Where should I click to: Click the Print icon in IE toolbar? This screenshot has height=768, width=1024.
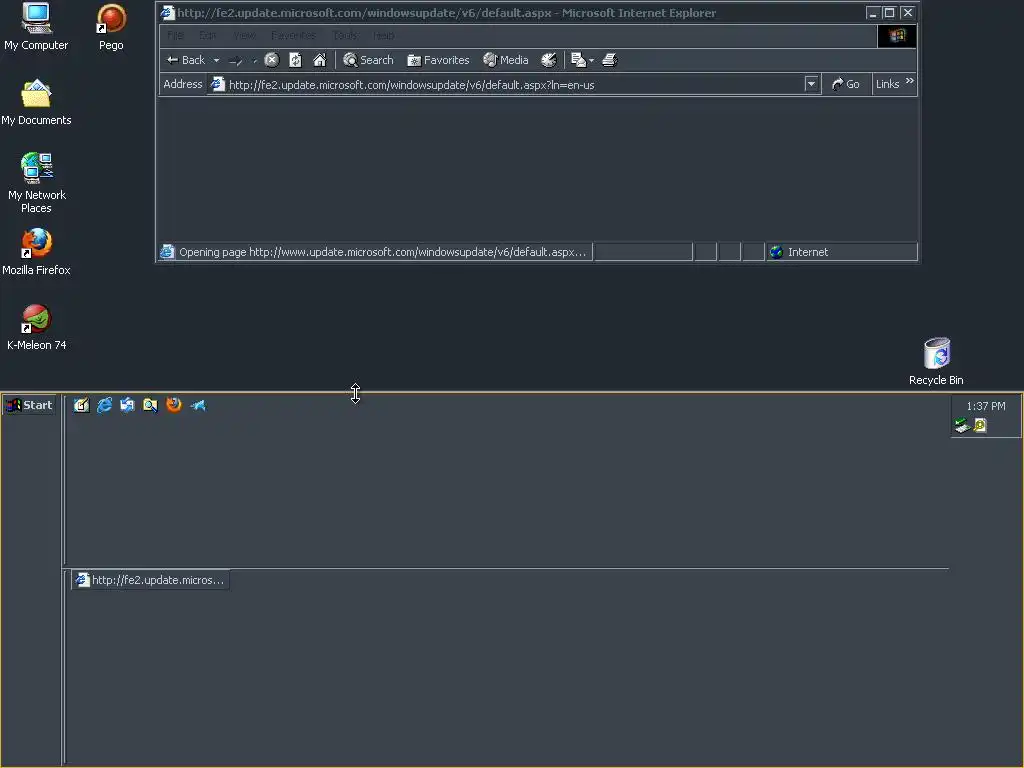click(609, 60)
